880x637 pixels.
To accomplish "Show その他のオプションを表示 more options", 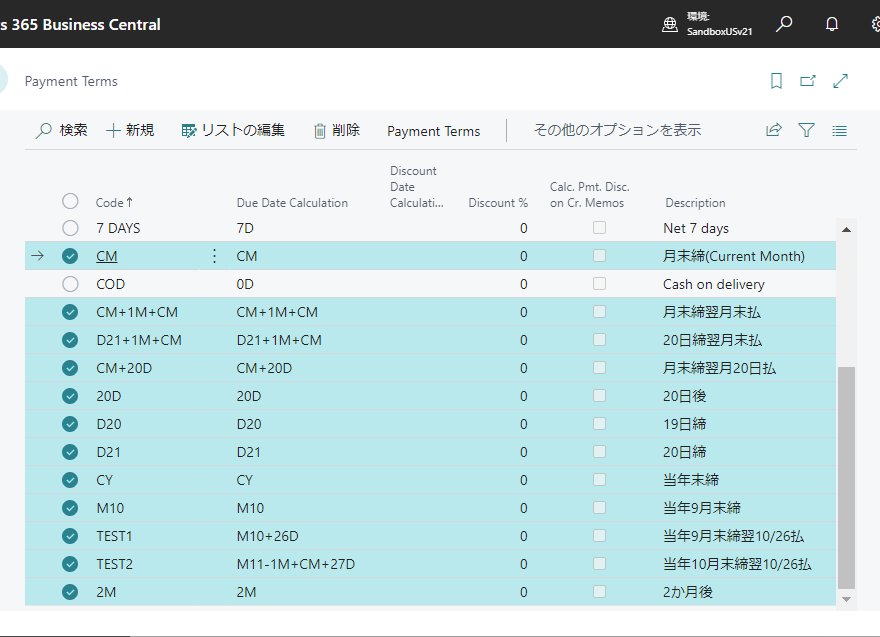I will tap(617, 130).
